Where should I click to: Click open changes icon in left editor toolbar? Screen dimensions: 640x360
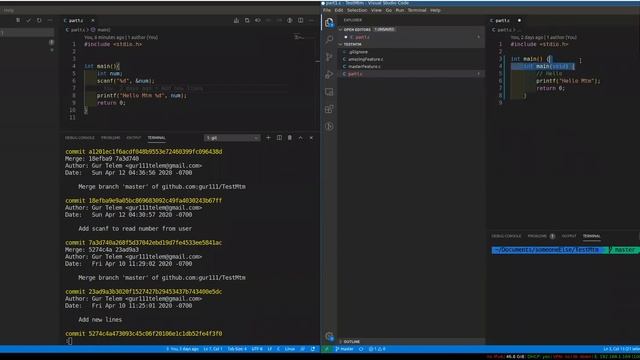point(247,20)
